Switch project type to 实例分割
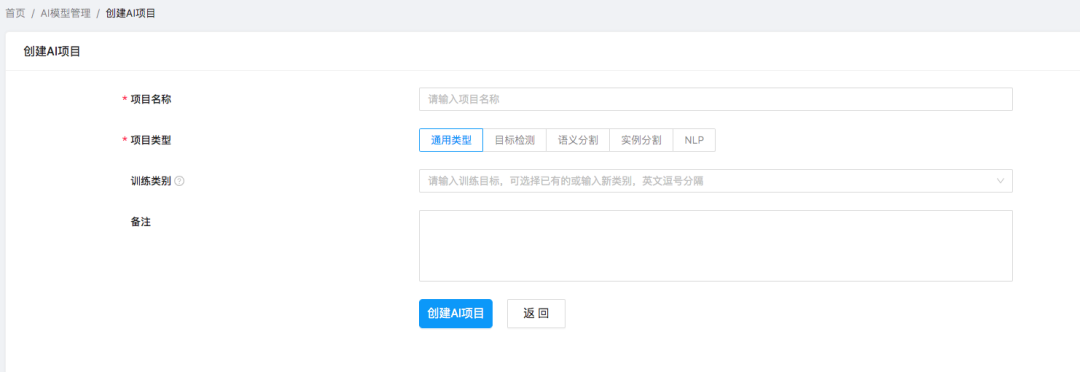The width and height of the screenshot is (1080, 372). pos(641,140)
